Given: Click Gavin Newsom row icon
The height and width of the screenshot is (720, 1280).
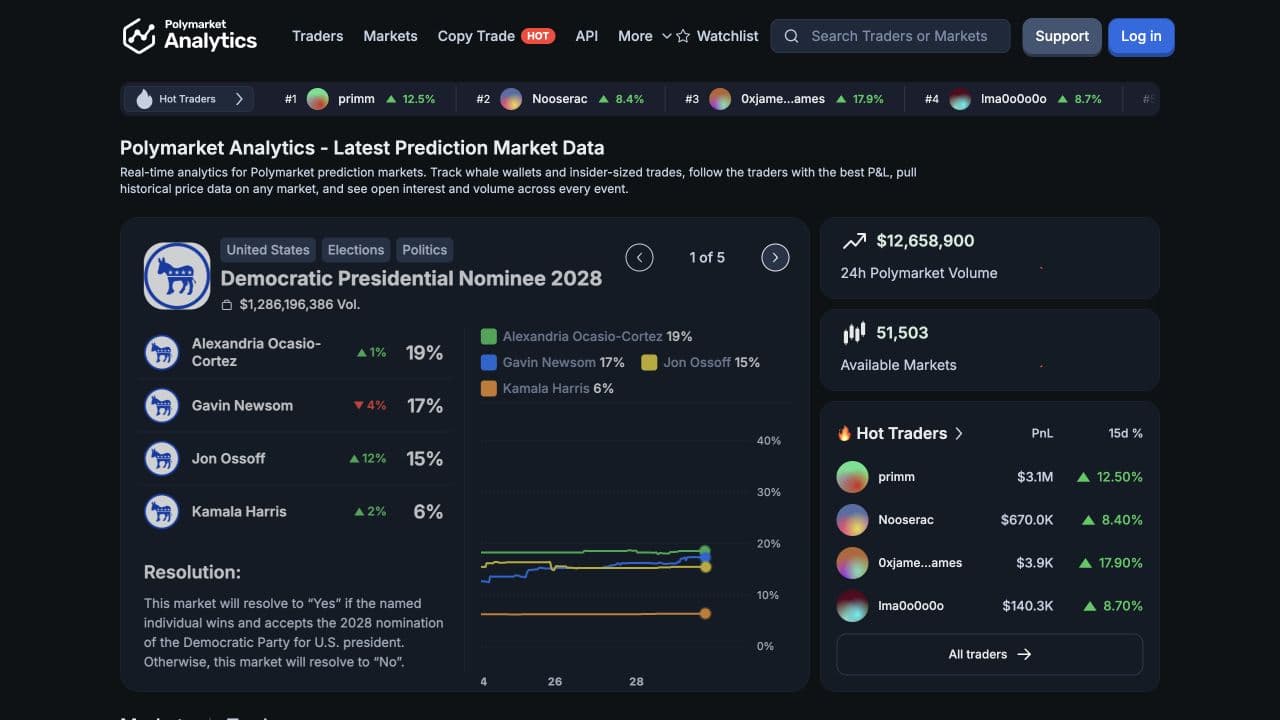Looking at the screenshot, I should click(x=162, y=405).
